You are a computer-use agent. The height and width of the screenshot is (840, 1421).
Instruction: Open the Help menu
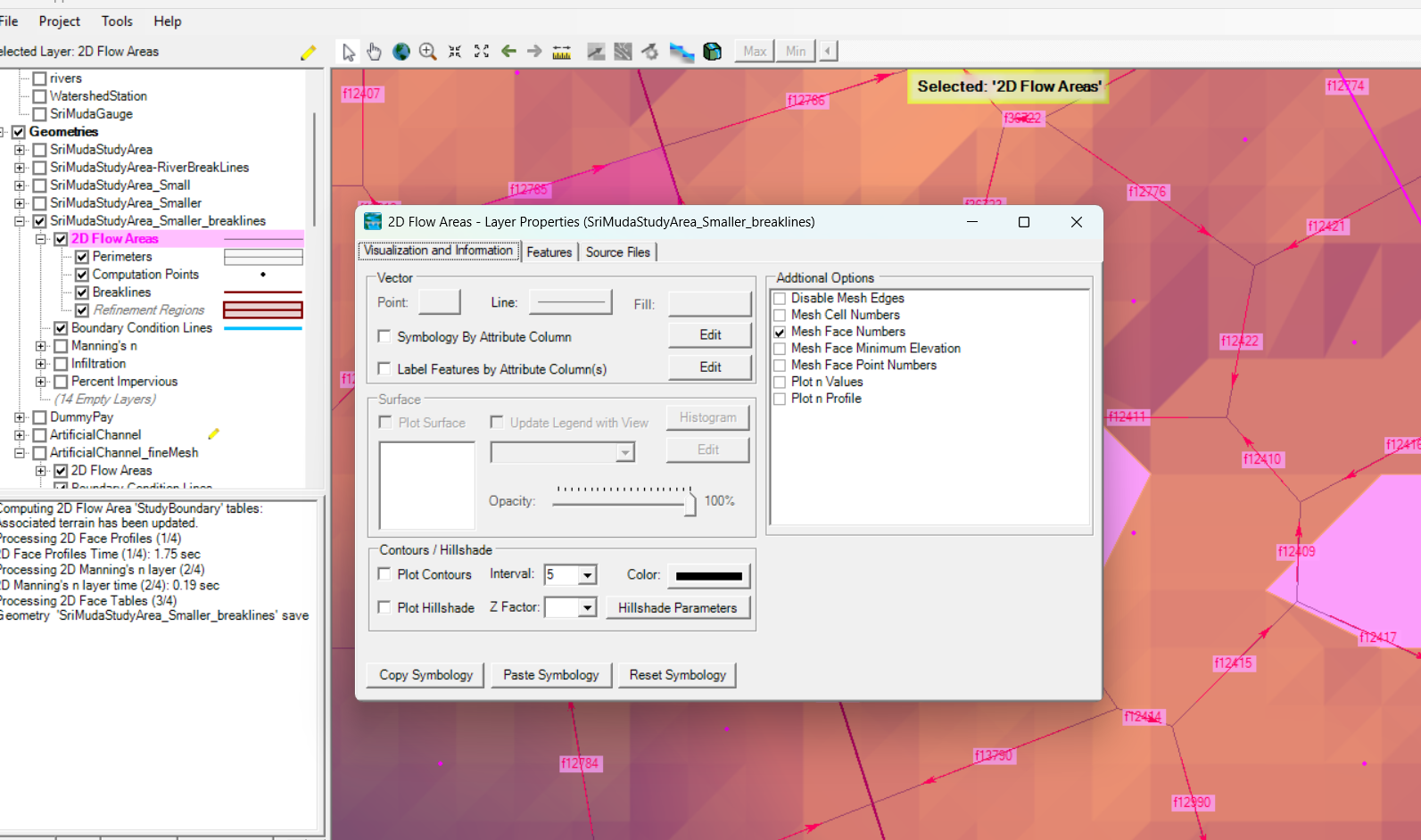(168, 21)
